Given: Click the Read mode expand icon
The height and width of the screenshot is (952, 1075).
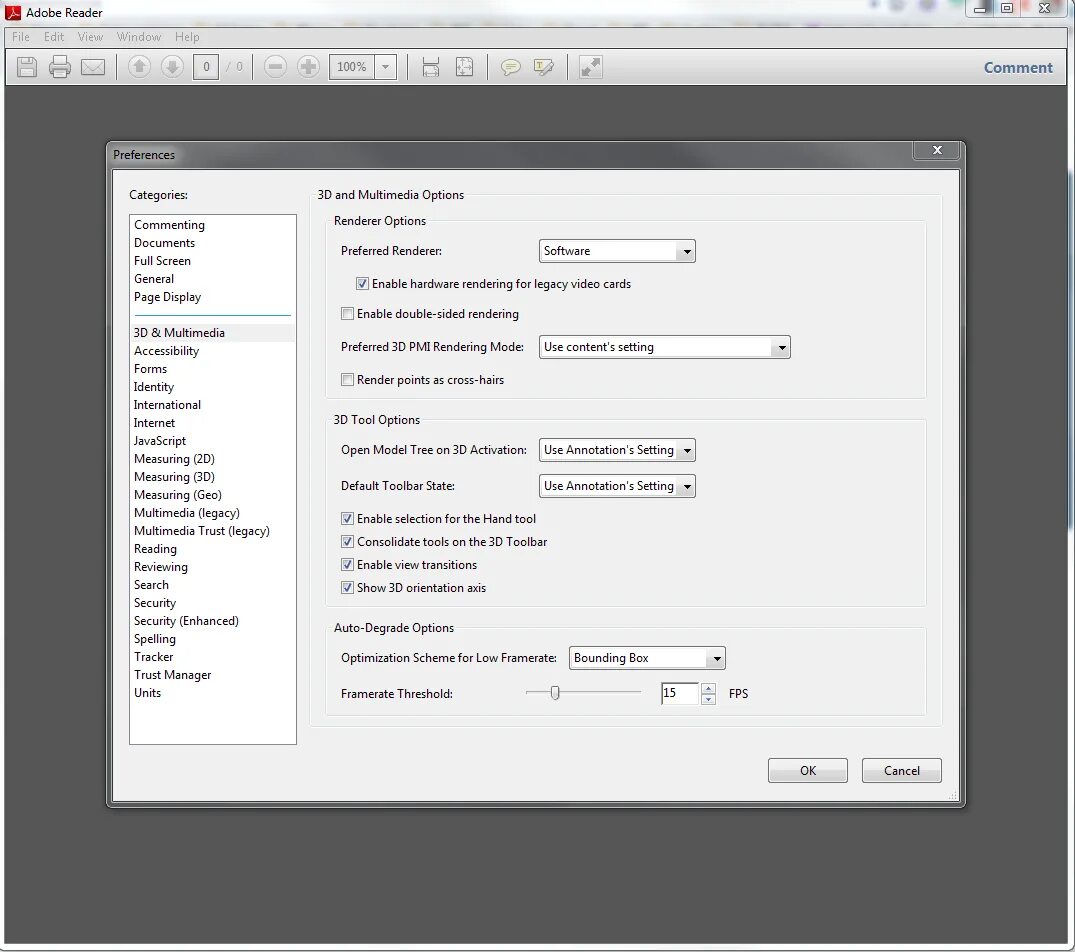Looking at the screenshot, I should pos(590,67).
